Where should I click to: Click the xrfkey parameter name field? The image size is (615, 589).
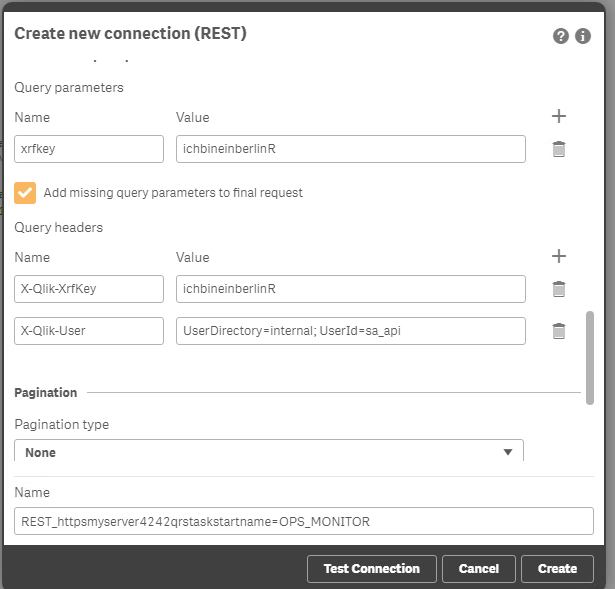pyautogui.click(x=89, y=149)
